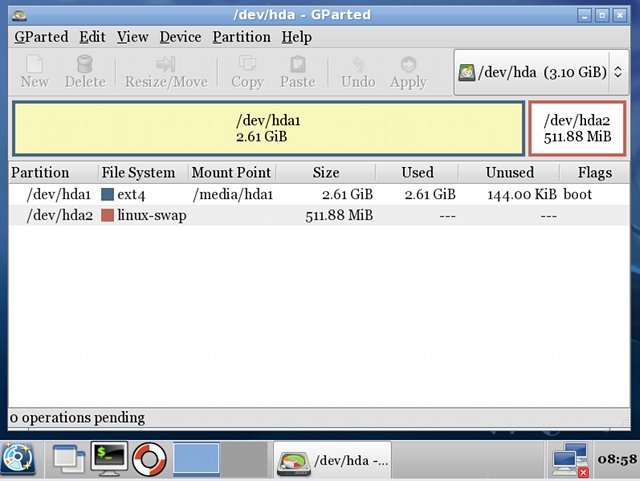Click the 511.88 MiB size cell

coord(339,215)
